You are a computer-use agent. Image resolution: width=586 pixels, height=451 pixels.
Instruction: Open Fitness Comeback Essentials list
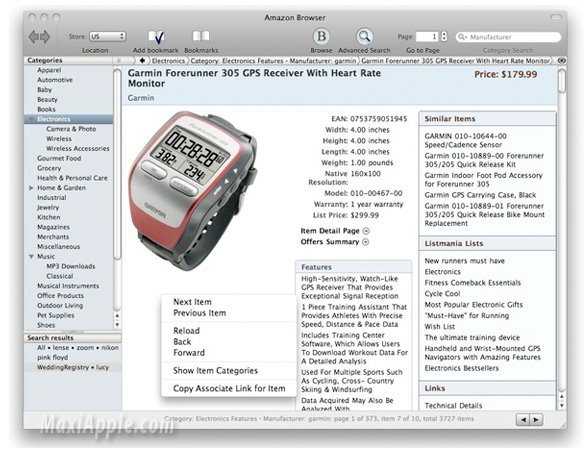[472, 283]
